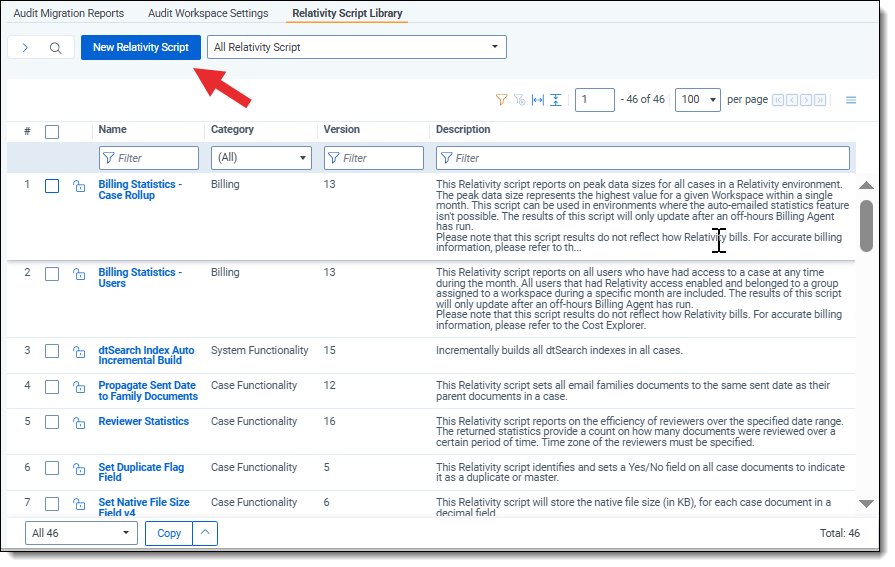This screenshot has width=895, height=567.
Task: Open the grid settings hamburger menu
Action: (x=851, y=100)
